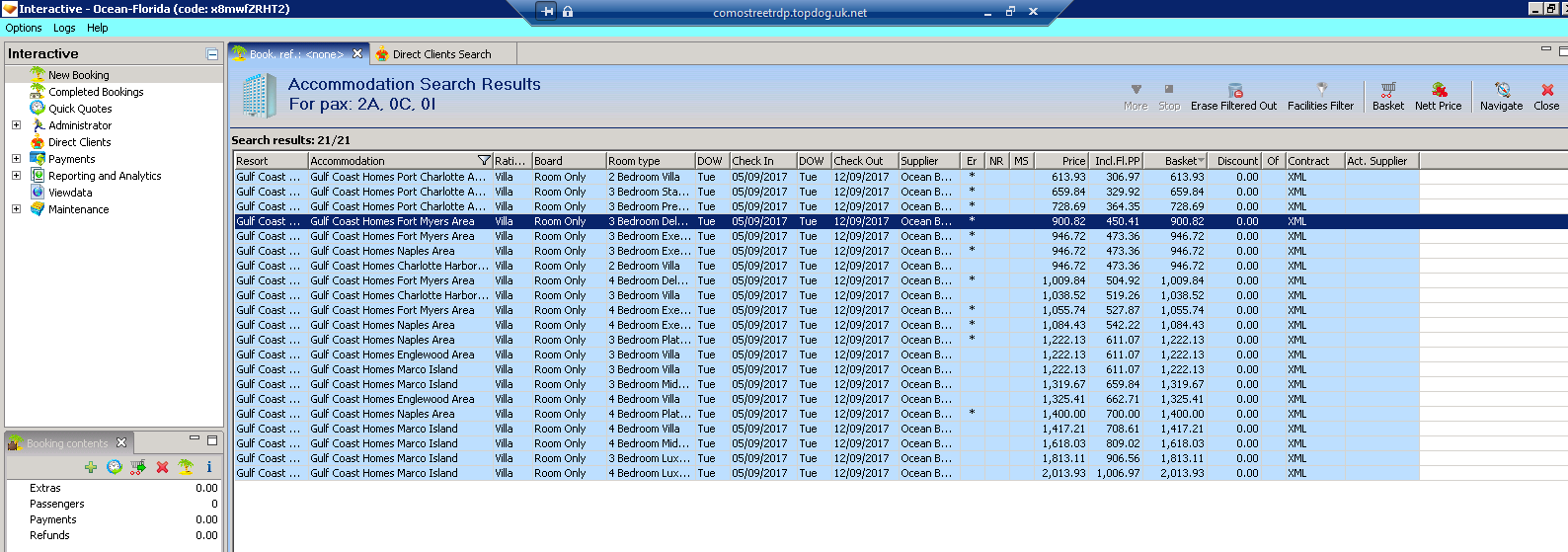
Task: Click the 1,038.52 Price cell
Action: 1059,295
